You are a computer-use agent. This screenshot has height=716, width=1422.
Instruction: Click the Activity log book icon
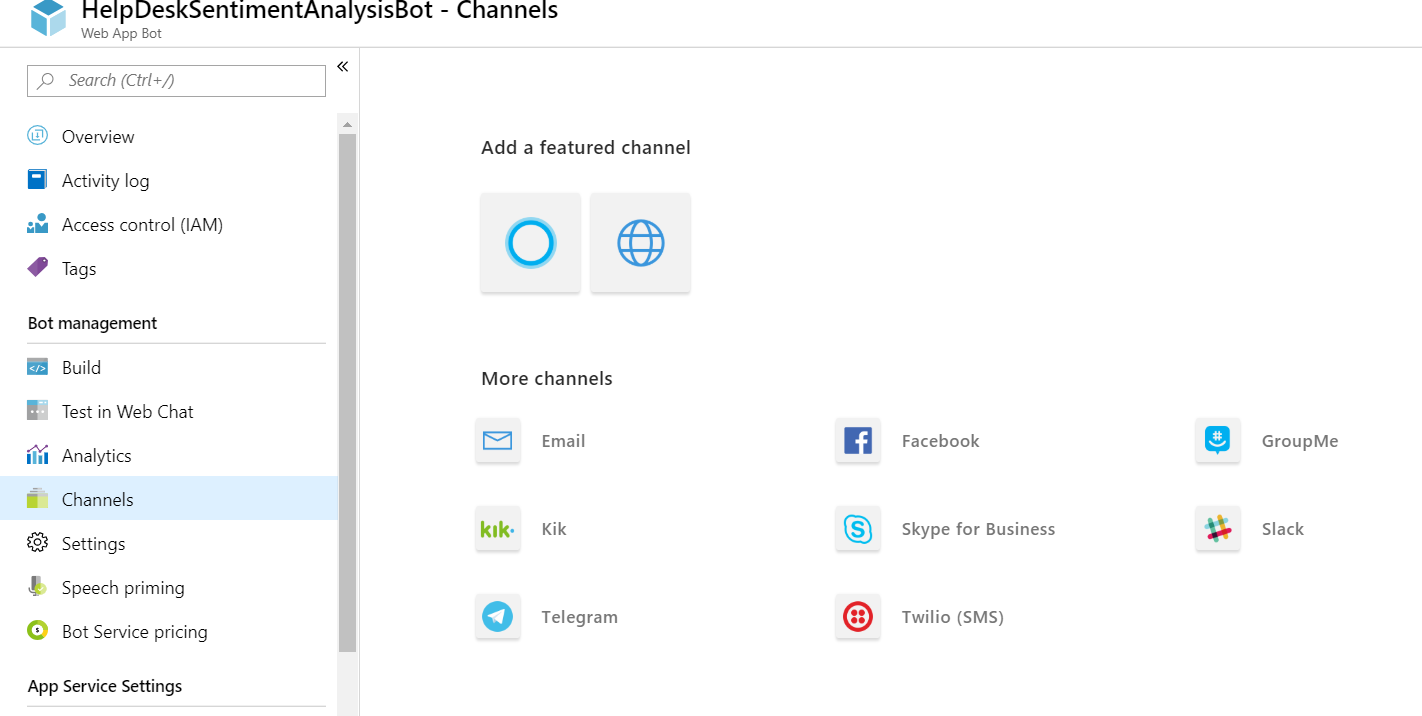(x=38, y=180)
